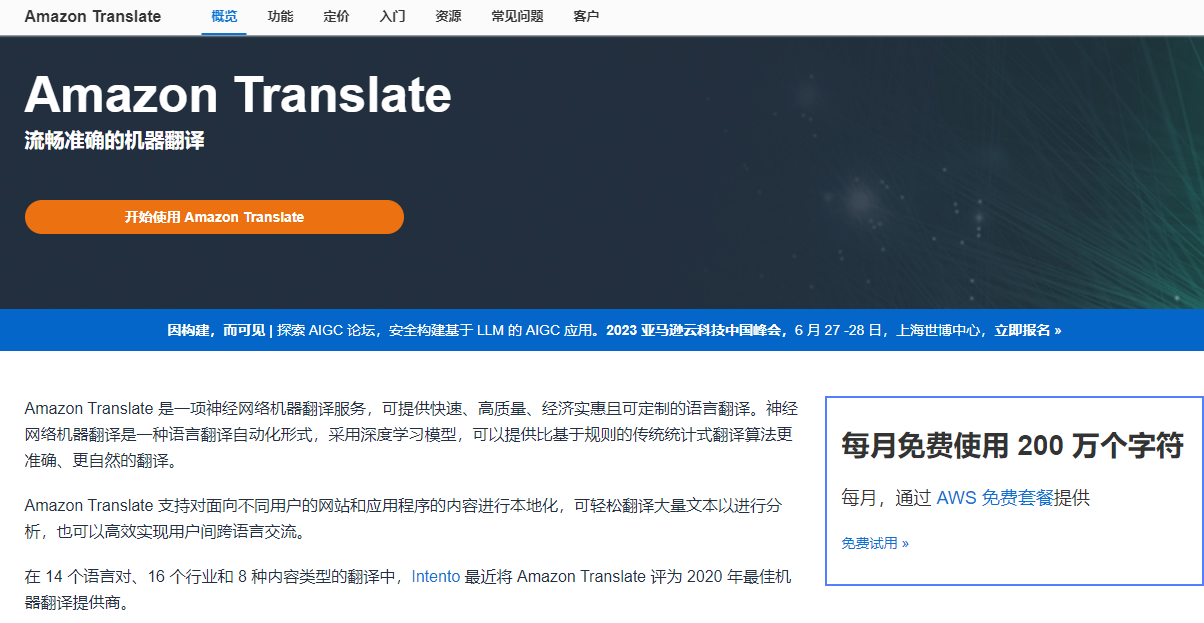Click the 流畅准确的机器翻译 subtitle
Image resolution: width=1204 pixels, height=623 pixels.
coord(114,141)
